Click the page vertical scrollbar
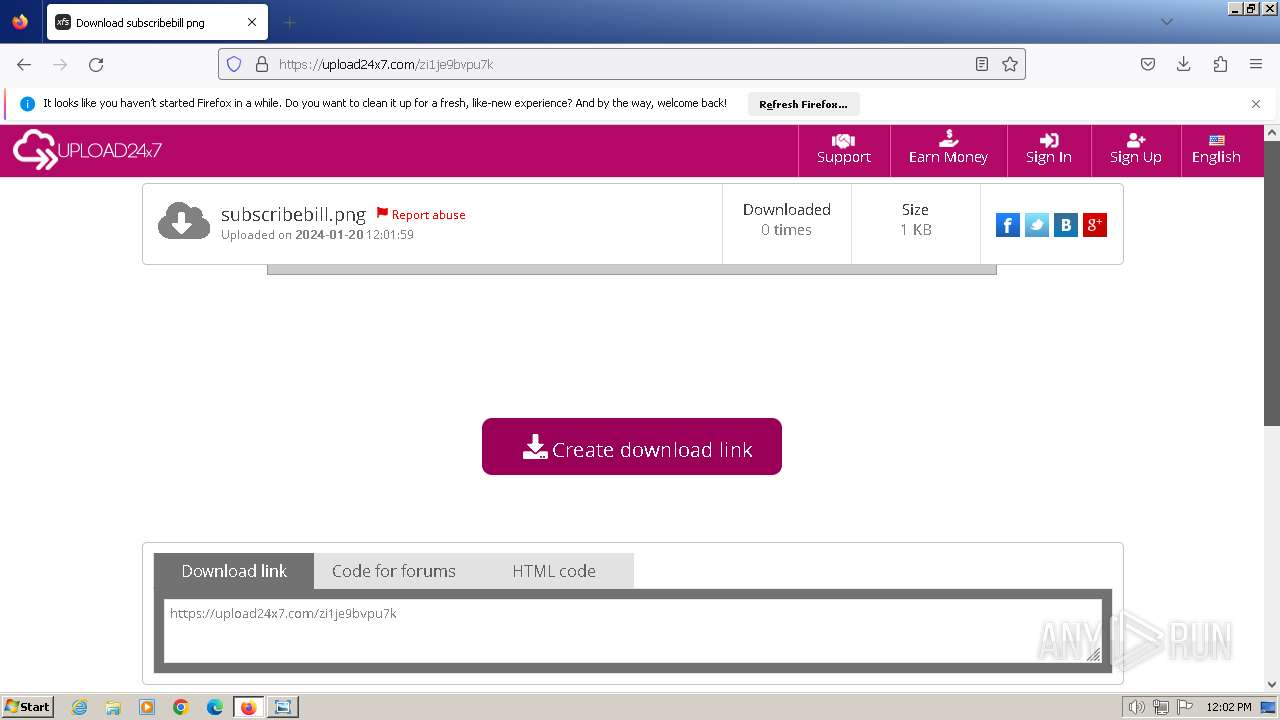The image size is (1280, 720). [x=1272, y=282]
